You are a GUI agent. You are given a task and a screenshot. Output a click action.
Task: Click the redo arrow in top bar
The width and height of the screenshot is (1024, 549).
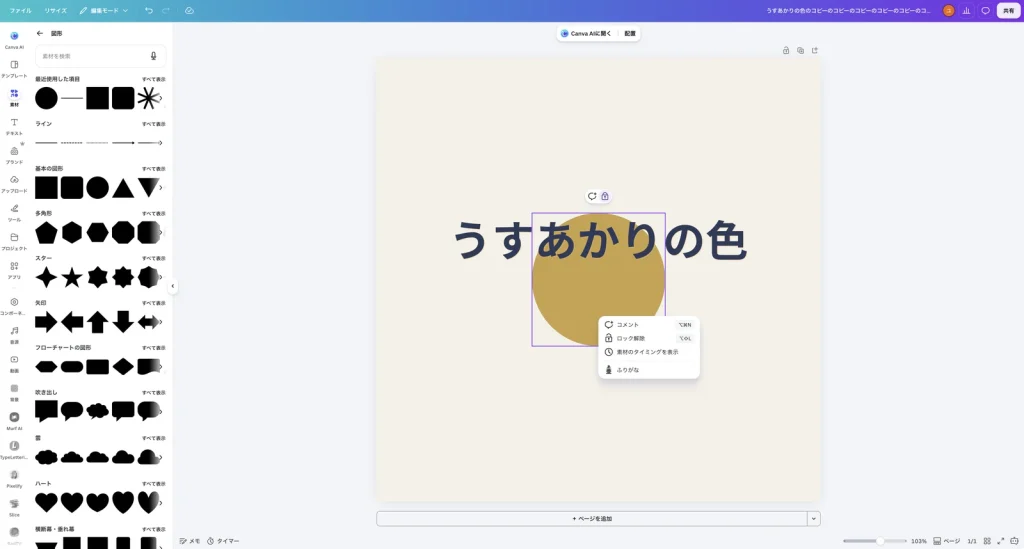click(166, 10)
